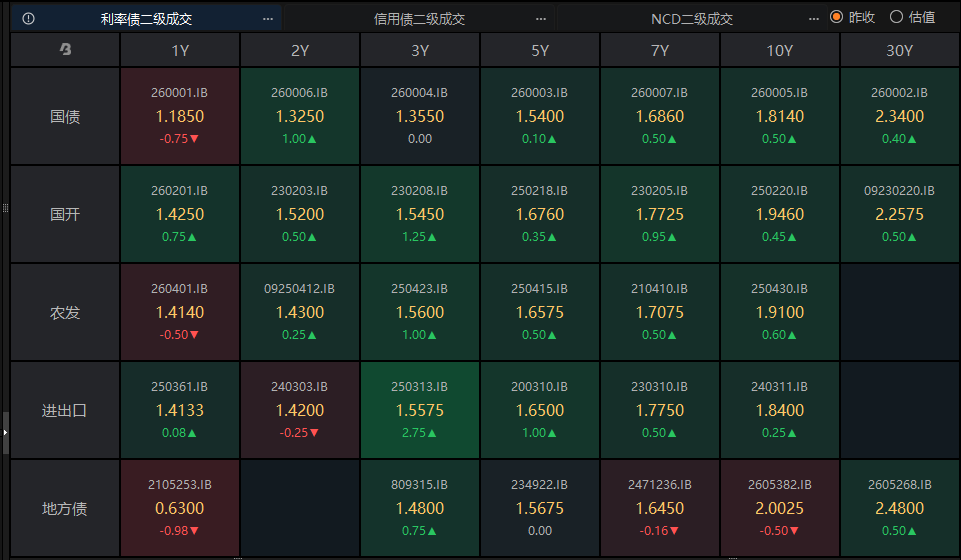Click the up arrow in 农发 5Y cell
The height and width of the screenshot is (560, 961).
554,335
